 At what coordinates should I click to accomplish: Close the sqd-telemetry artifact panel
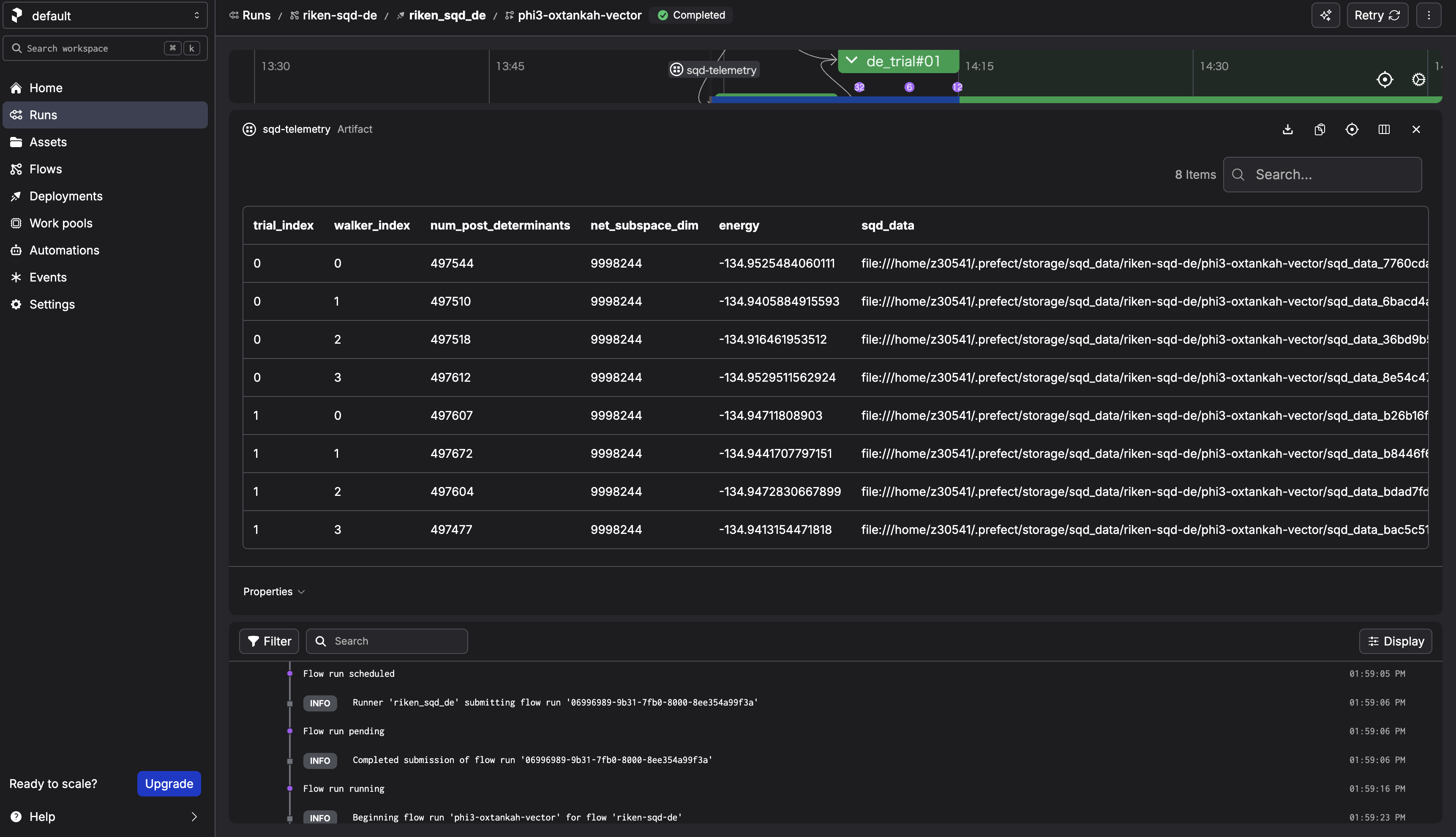(x=1416, y=129)
